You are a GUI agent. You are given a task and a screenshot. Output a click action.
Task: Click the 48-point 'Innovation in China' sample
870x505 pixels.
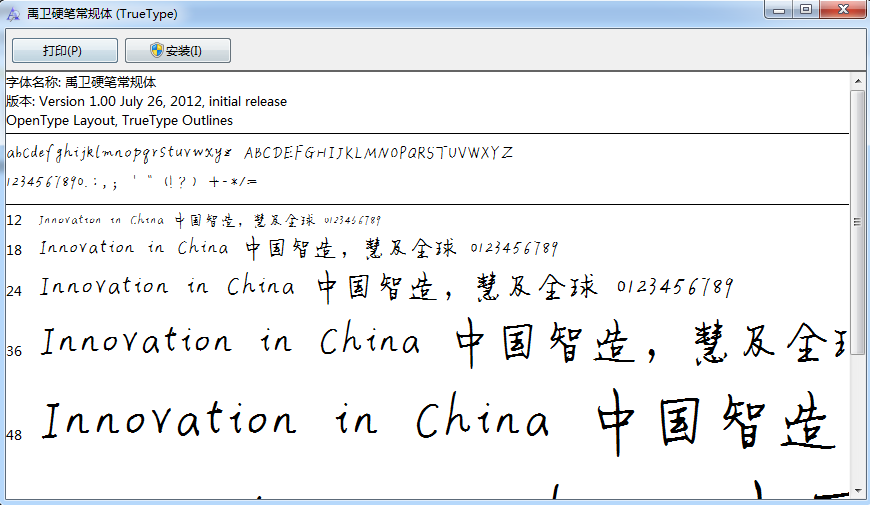296,417
